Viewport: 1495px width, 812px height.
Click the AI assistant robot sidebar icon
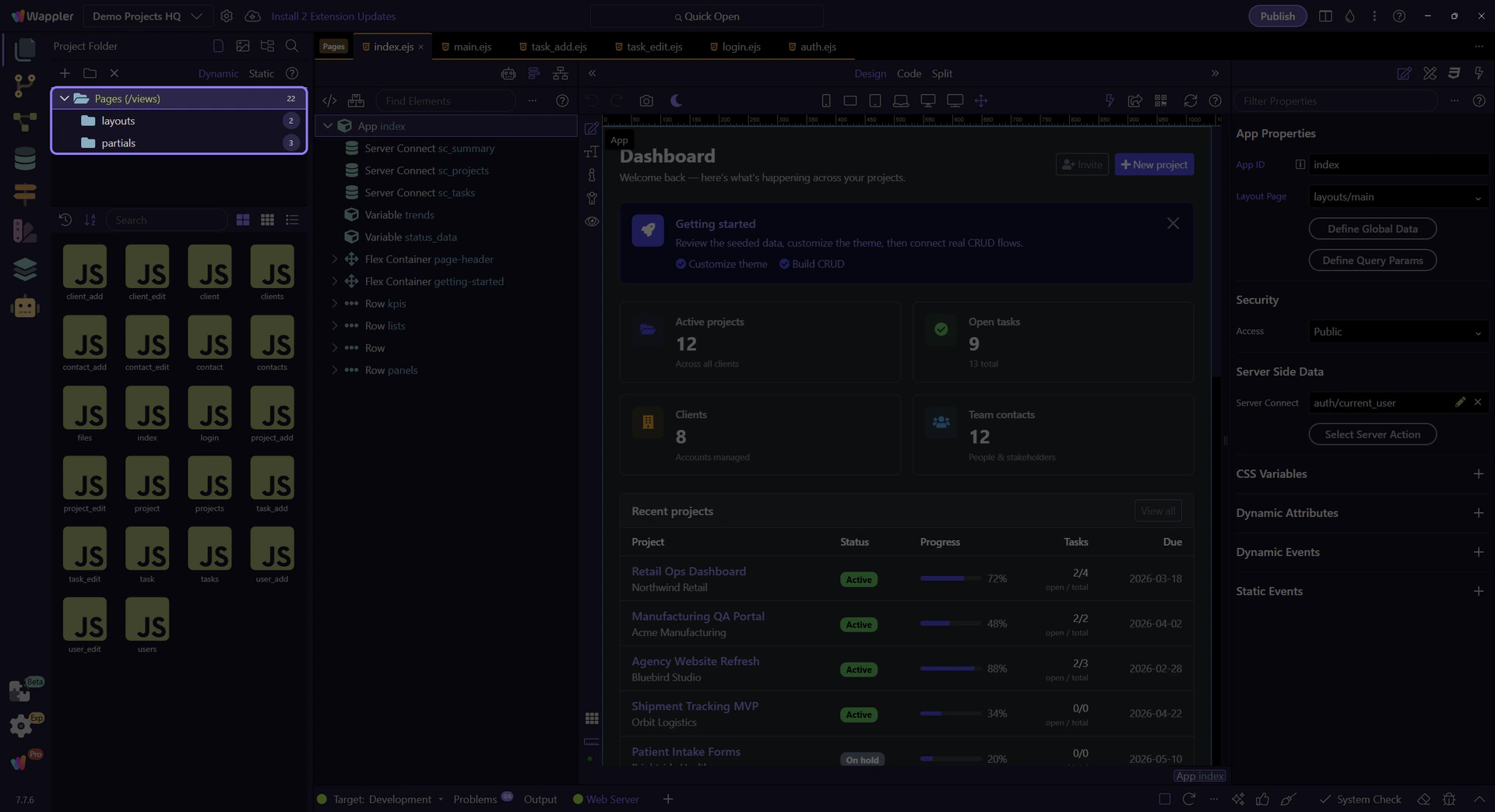25,307
